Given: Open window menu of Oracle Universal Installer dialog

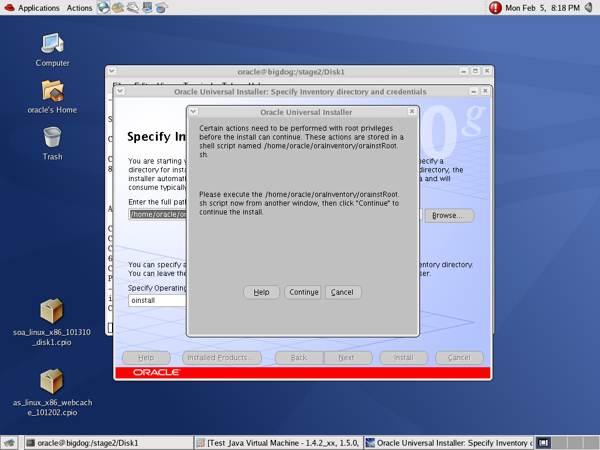Looking at the screenshot, I should [x=194, y=111].
